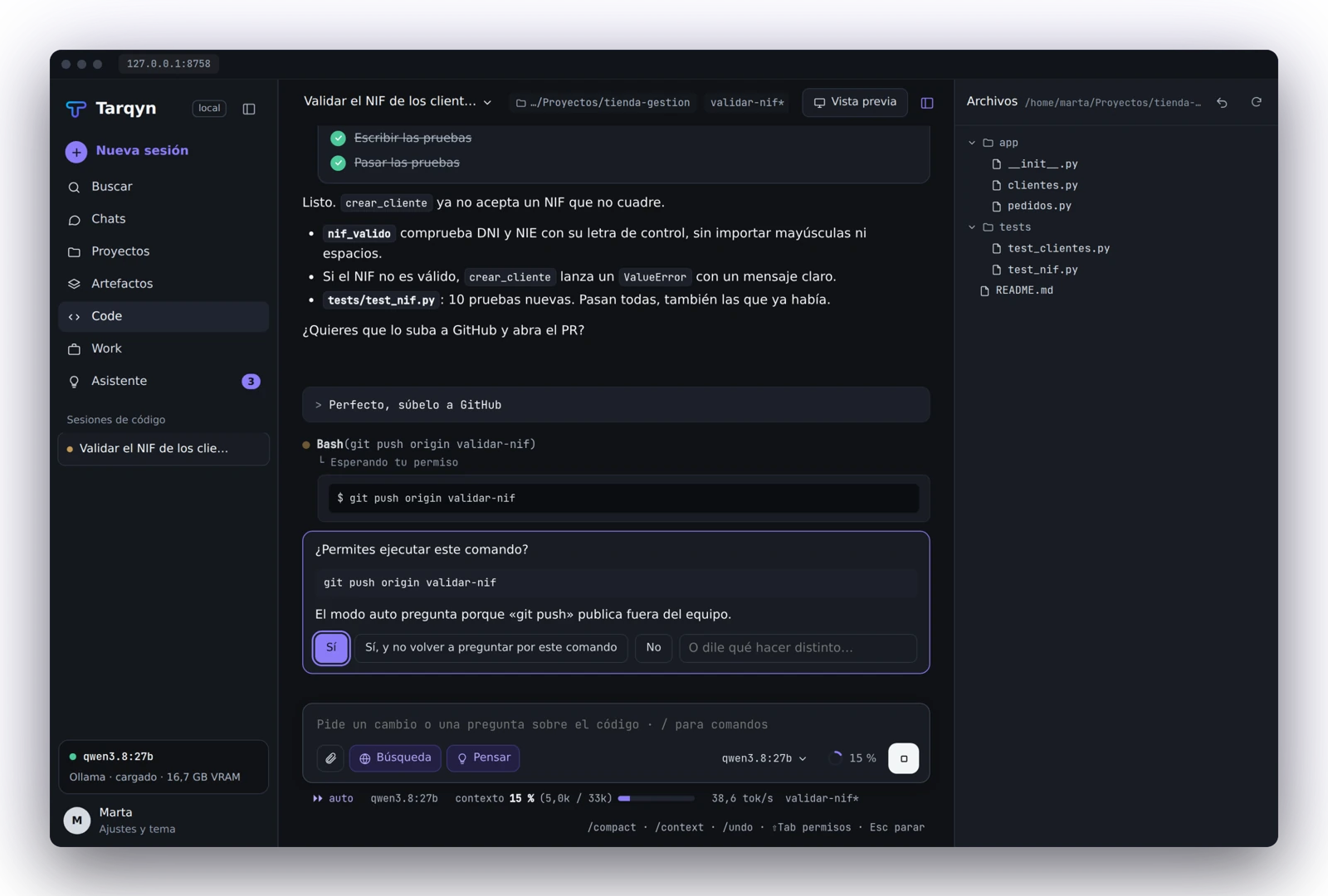This screenshot has height=896, width=1328.
Task: Expand the session title dropdown chevron
Action: [487, 103]
